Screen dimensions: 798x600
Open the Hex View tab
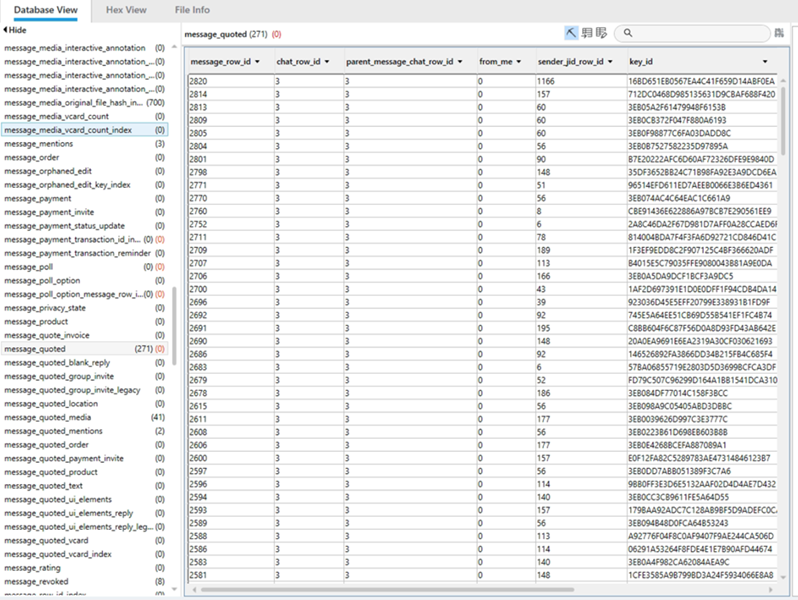[x=126, y=10]
